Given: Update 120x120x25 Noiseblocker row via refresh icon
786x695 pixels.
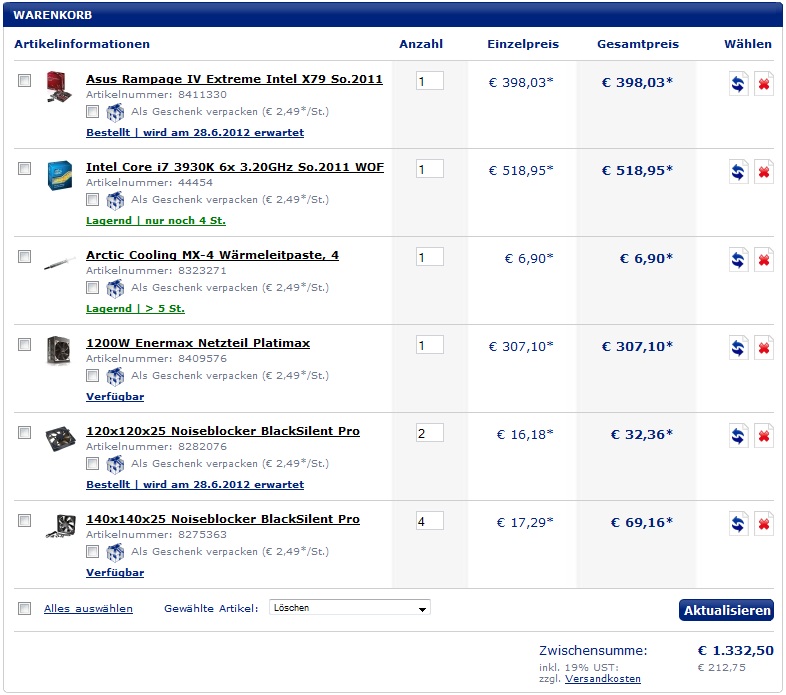Looking at the screenshot, I should tap(738, 436).
